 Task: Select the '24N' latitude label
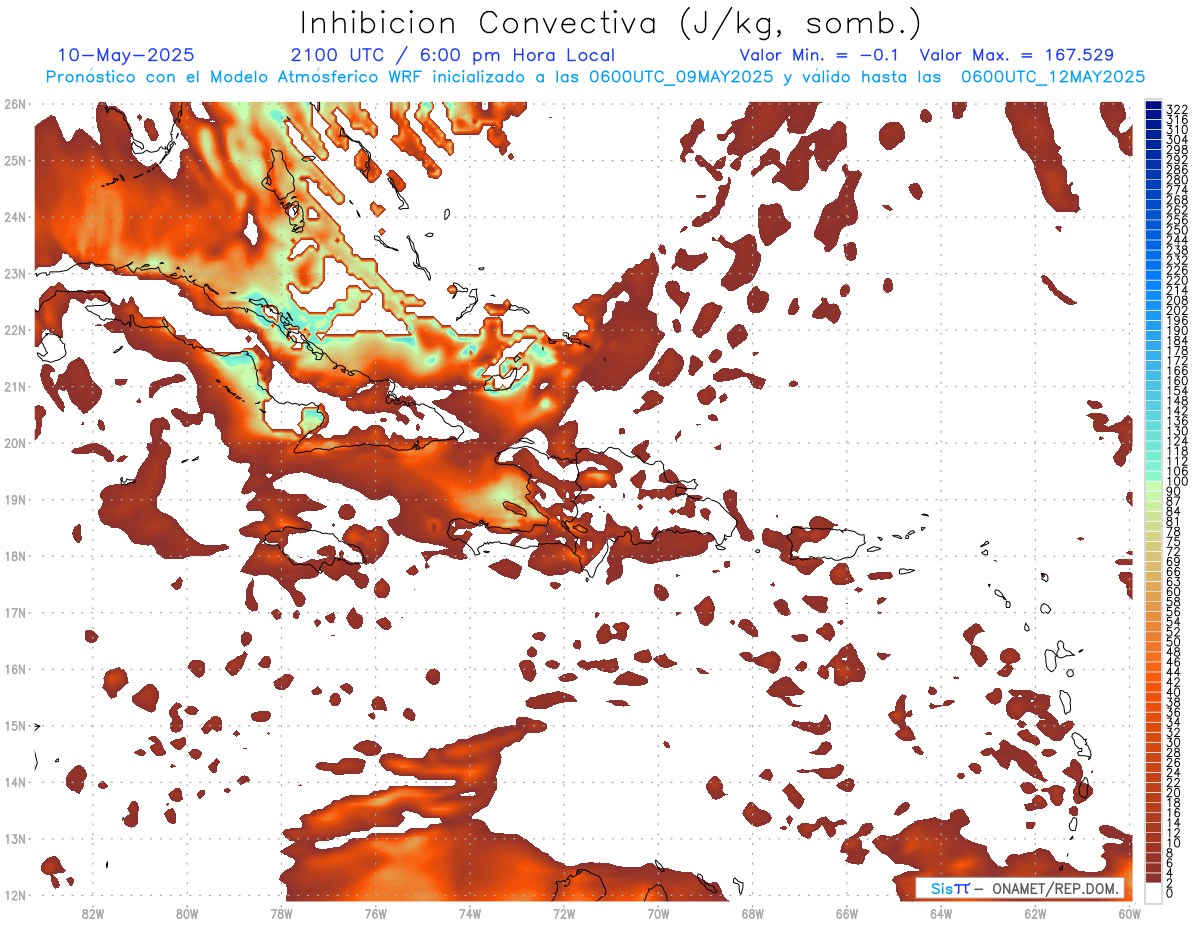[15, 217]
